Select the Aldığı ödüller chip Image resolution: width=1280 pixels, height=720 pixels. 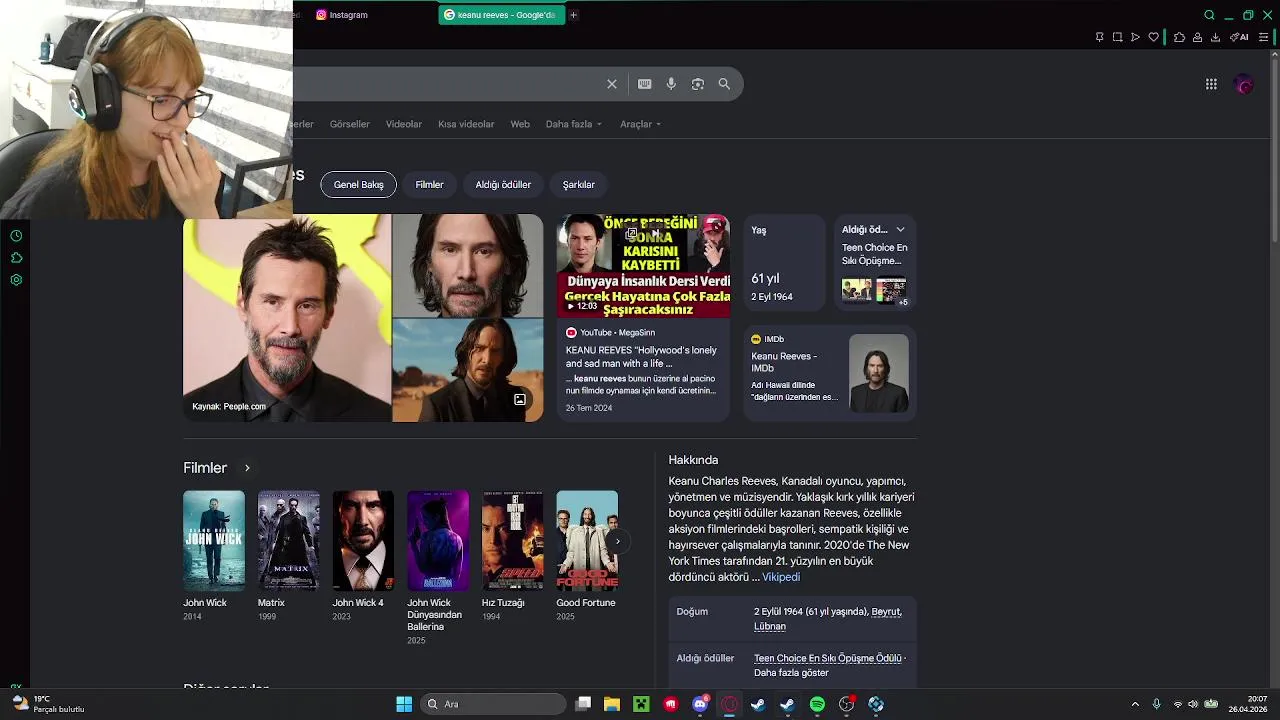(503, 184)
